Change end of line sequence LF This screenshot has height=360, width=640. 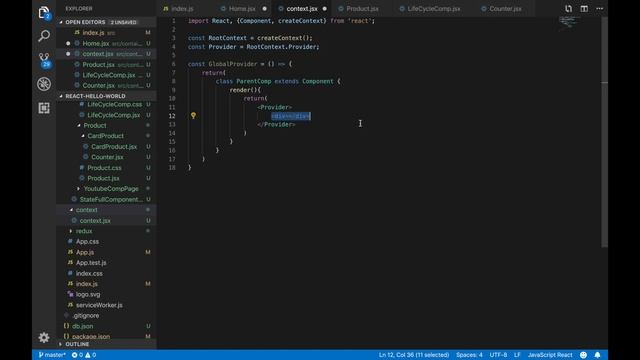517,355
